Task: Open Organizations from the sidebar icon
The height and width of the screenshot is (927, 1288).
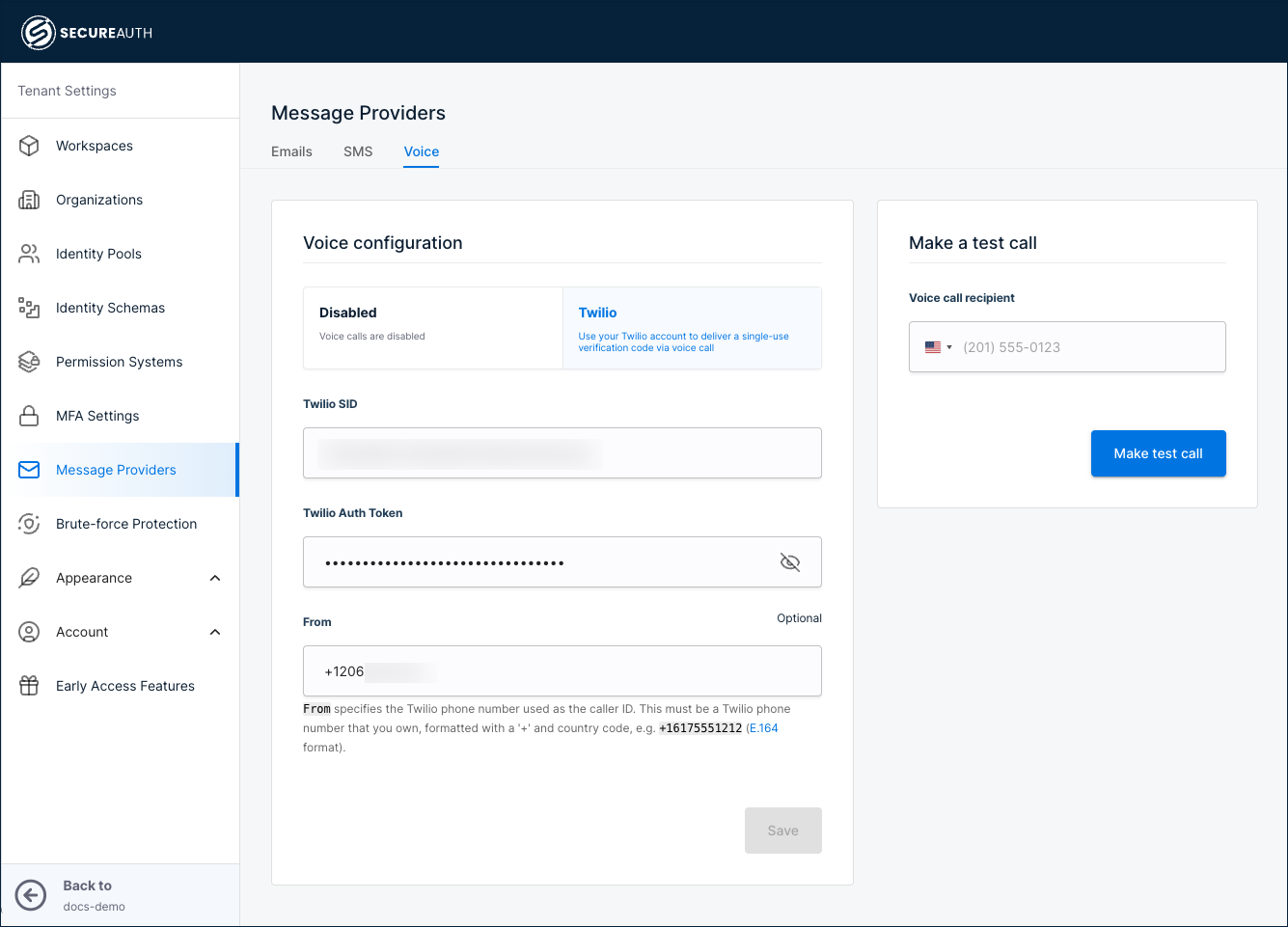Action: [29, 200]
